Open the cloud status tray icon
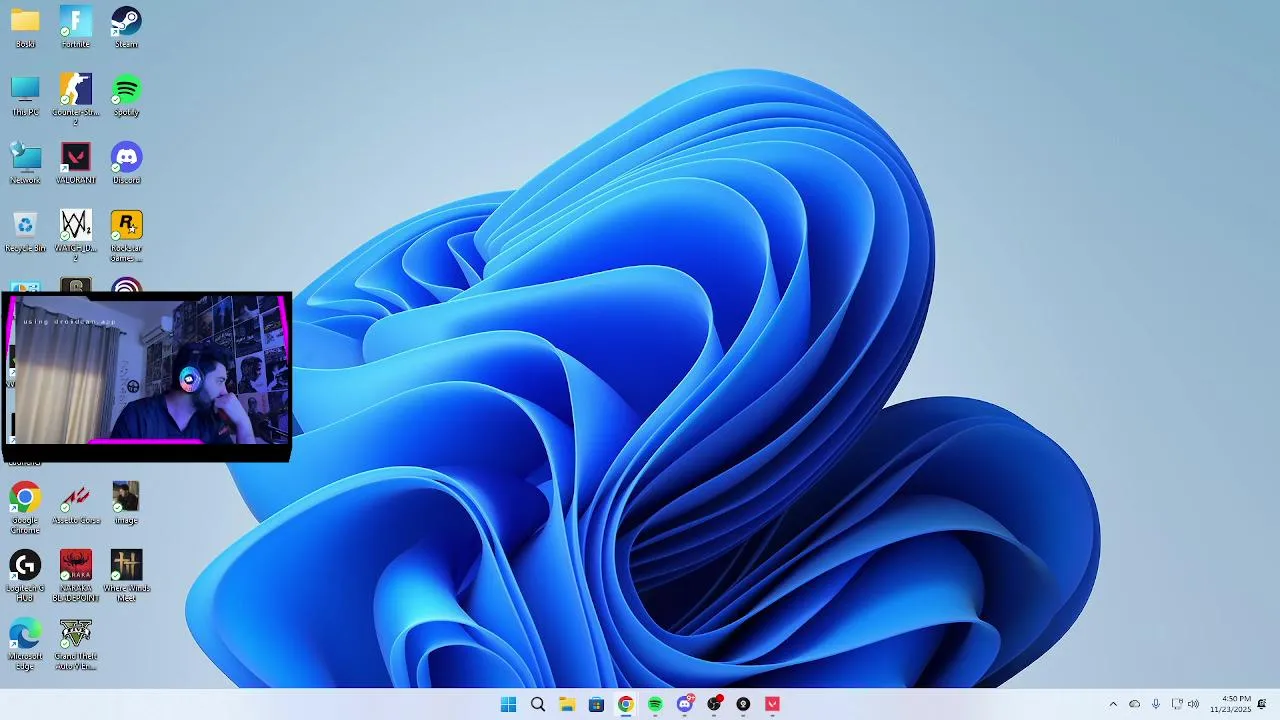The height and width of the screenshot is (720, 1280). [x=1134, y=704]
